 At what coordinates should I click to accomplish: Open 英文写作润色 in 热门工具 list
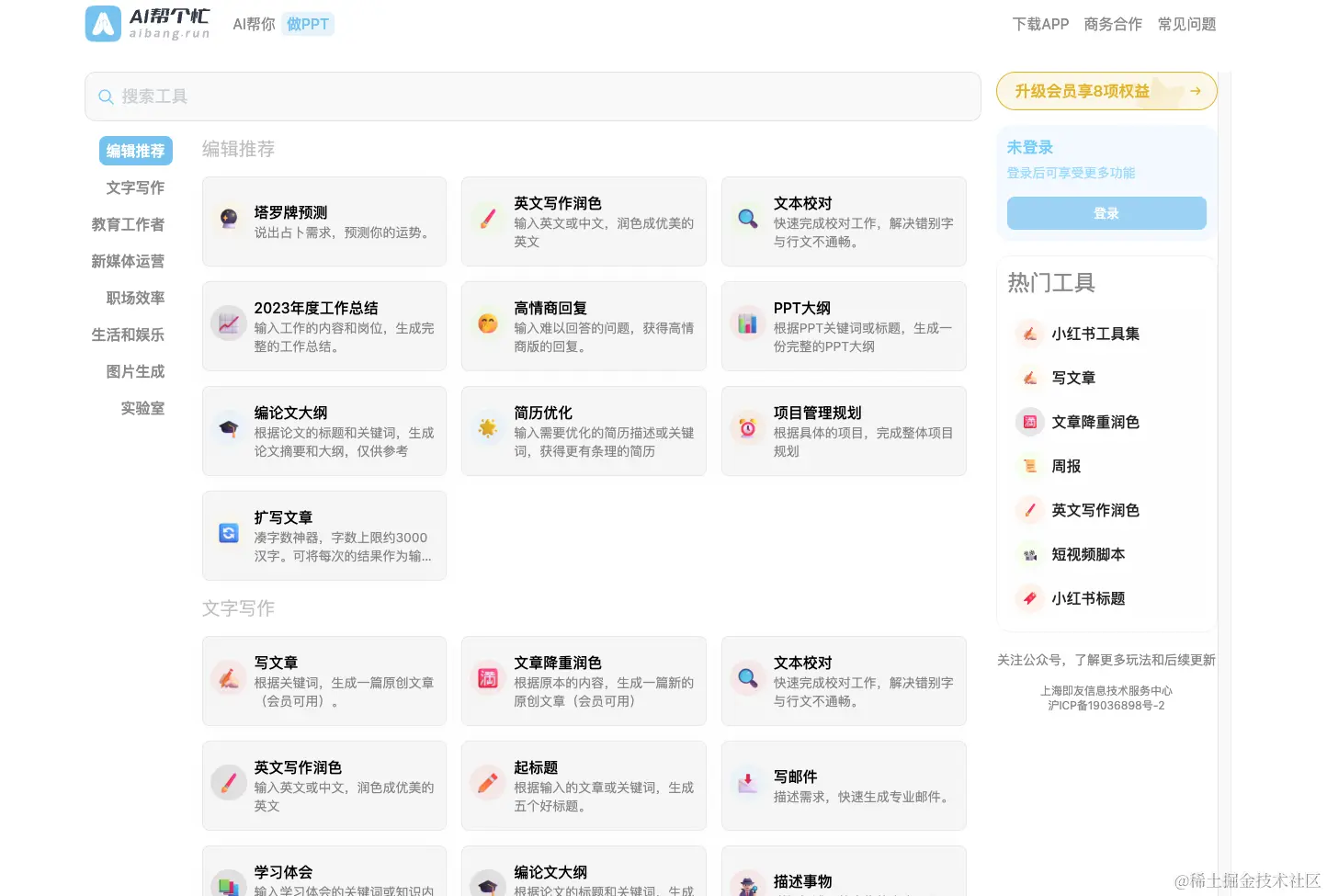1095,510
